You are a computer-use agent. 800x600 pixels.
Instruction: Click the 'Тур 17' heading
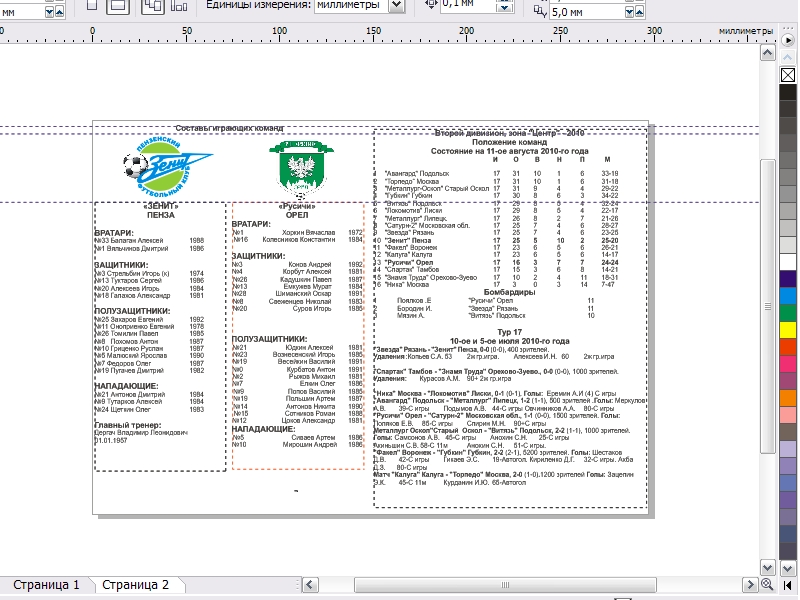tap(509, 332)
